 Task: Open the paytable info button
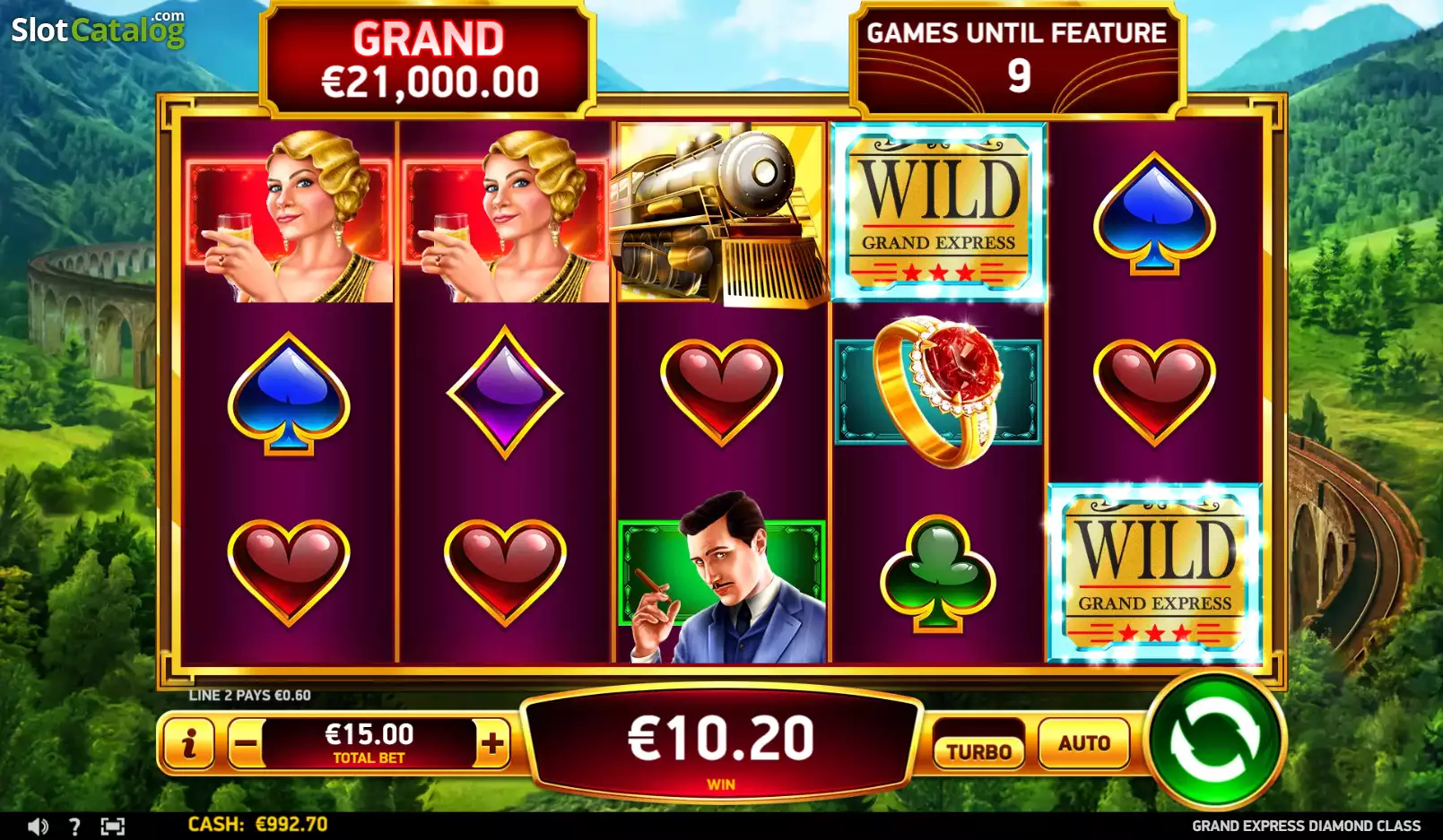coord(188,743)
